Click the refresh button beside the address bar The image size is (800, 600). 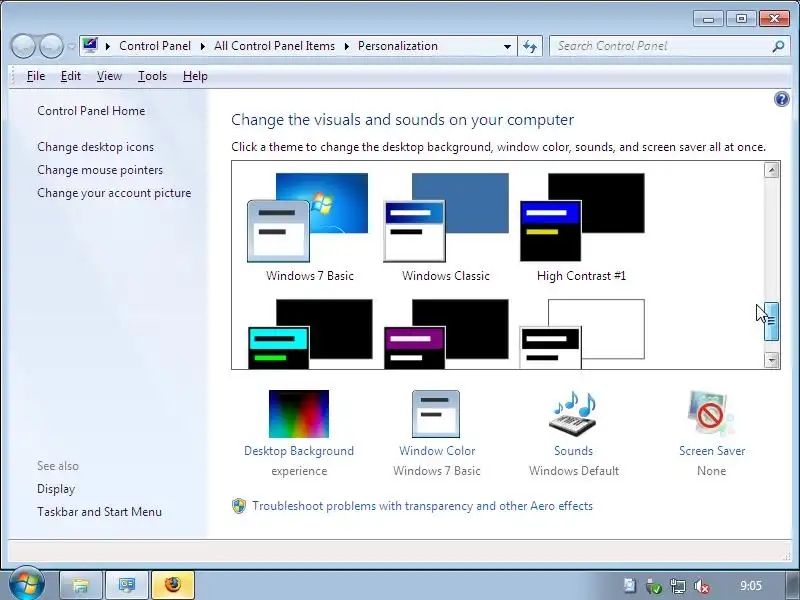(x=530, y=46)
